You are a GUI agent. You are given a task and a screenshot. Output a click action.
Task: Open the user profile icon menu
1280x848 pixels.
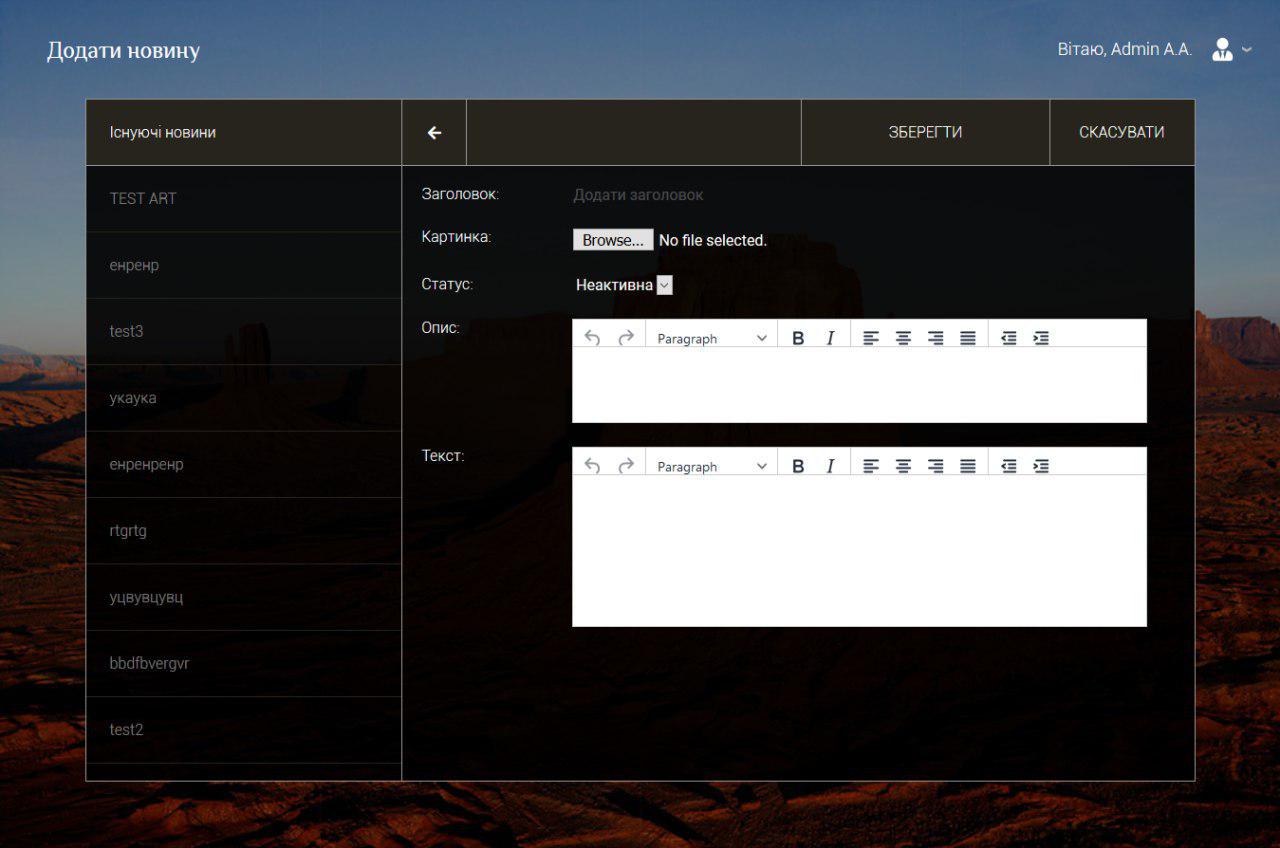point(1229,49)
